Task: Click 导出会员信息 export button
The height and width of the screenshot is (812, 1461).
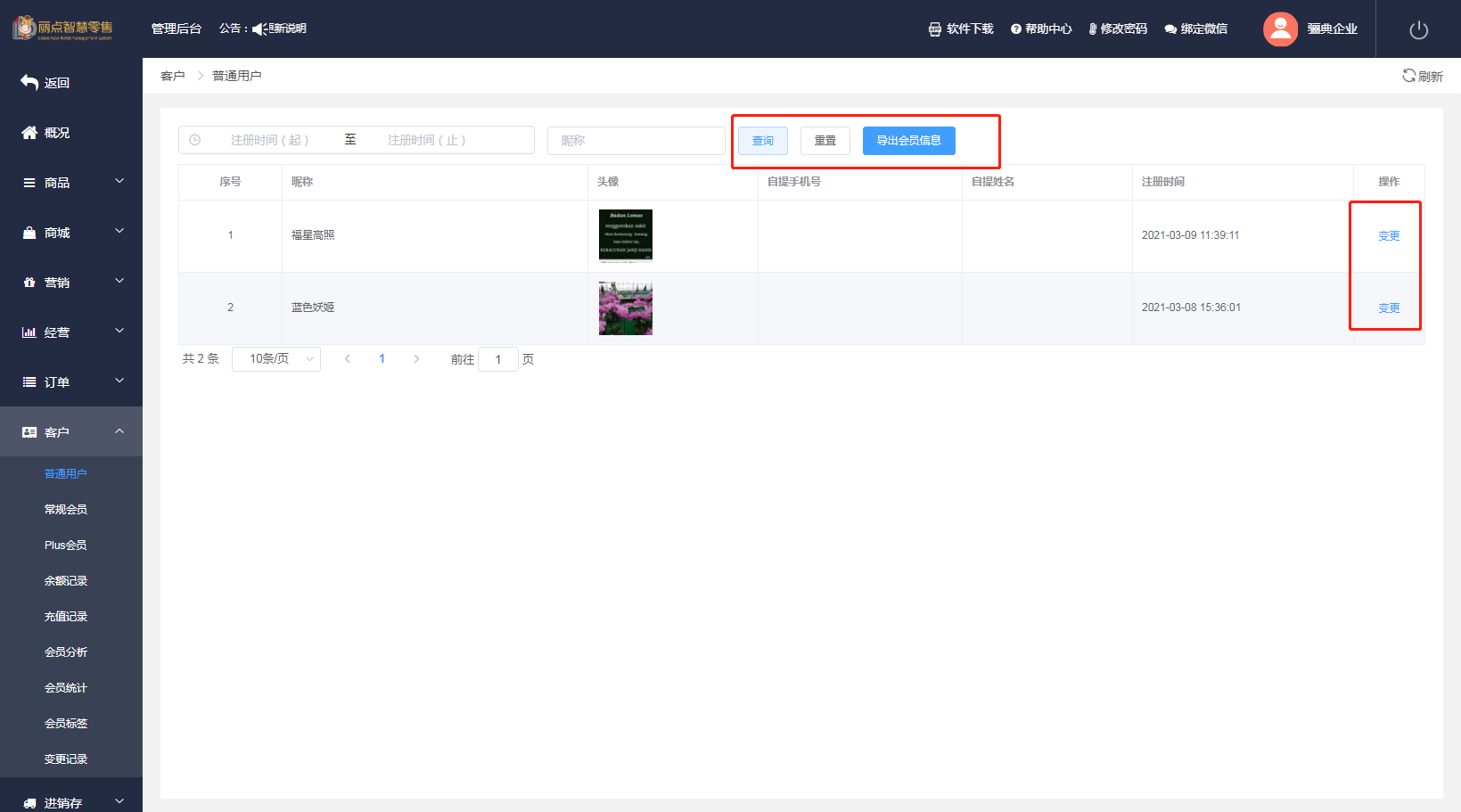Action: (909, 141)
